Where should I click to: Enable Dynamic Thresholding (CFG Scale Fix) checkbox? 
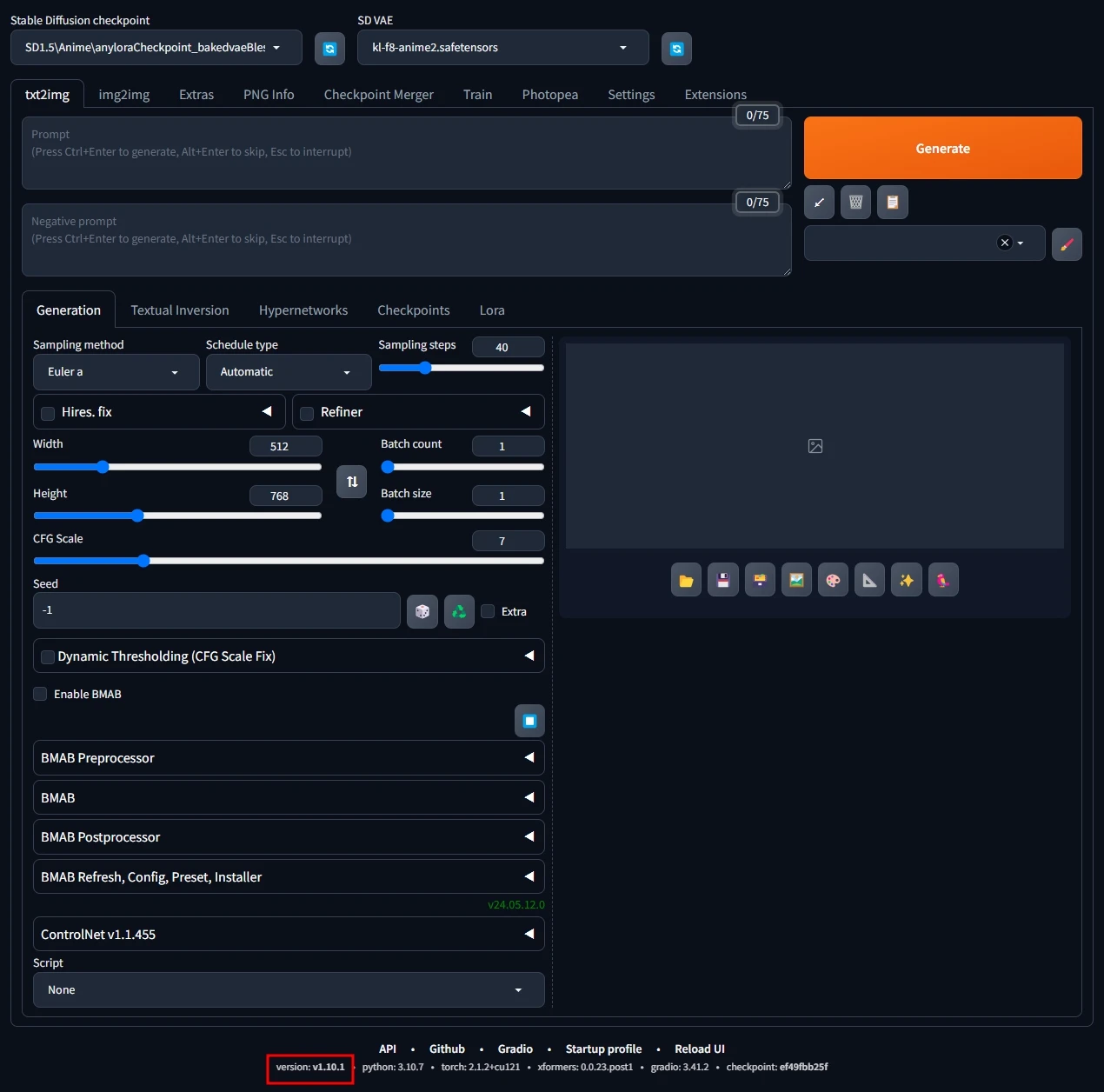(48, 656)
